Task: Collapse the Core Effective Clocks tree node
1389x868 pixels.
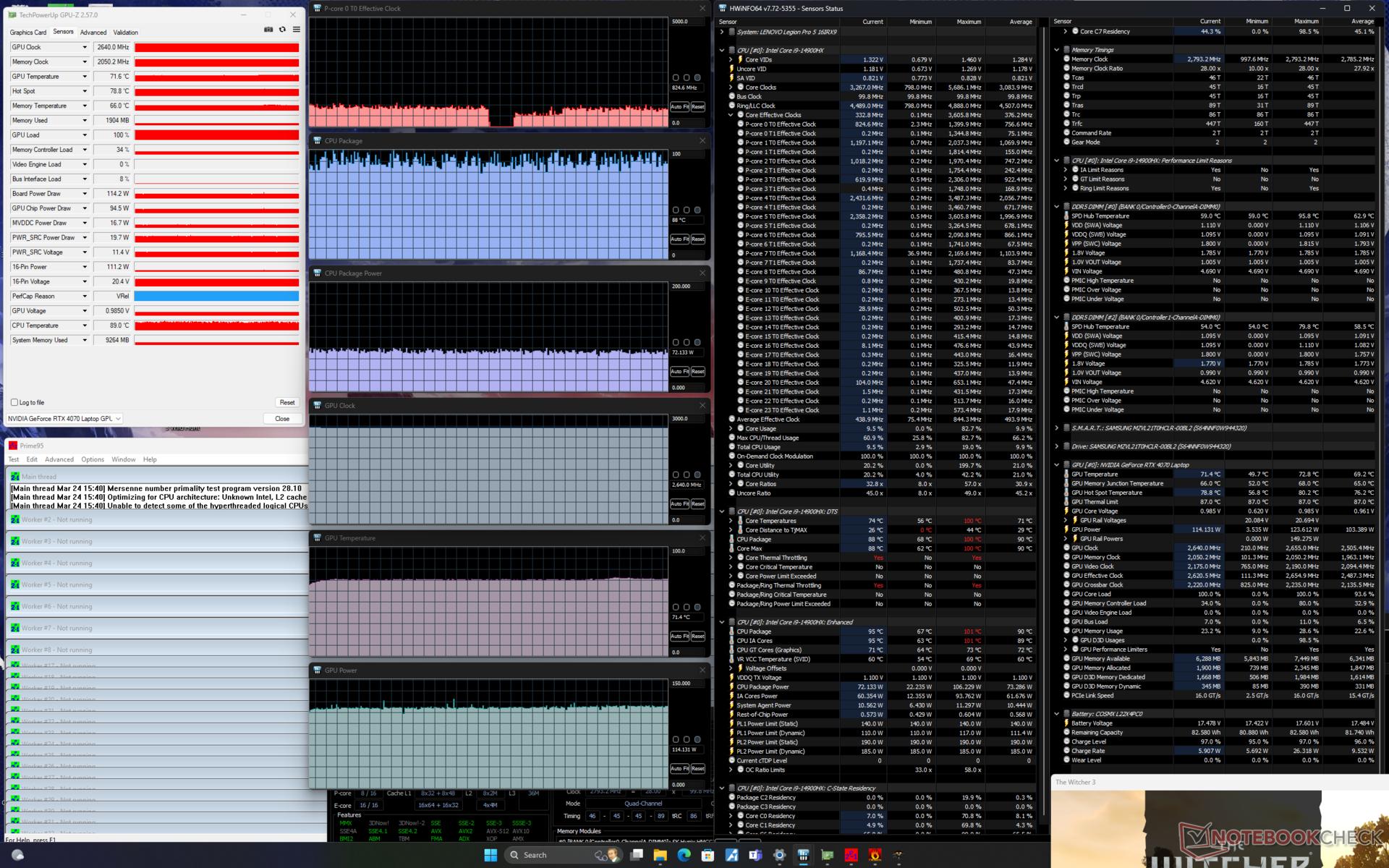Action: 731,115
